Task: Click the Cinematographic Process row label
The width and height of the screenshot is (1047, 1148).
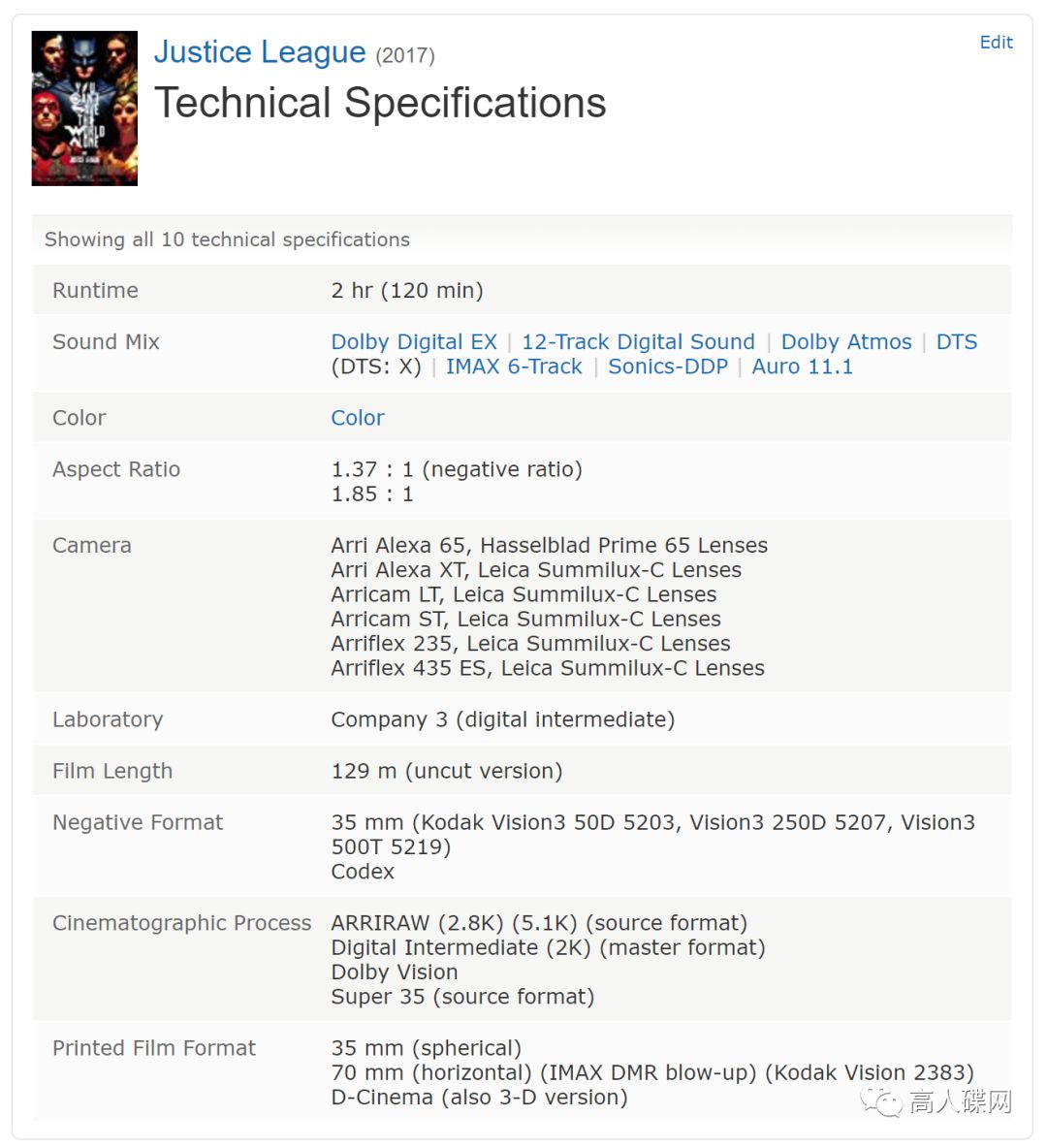Action: 181,923
